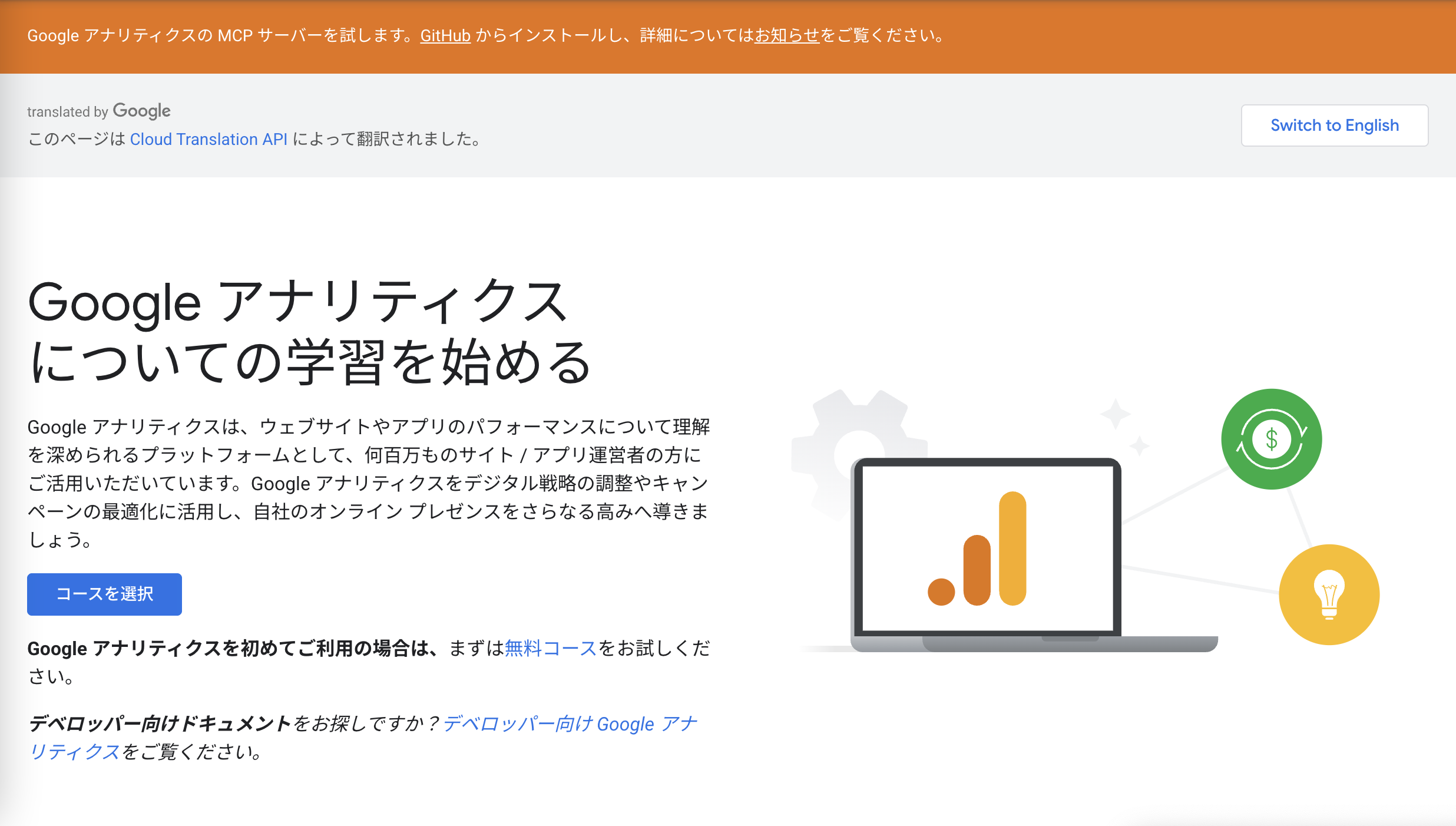Follow the Cloud Translation API link
This screenshot has height=826, width=1456.
click(x=209, y=139)
